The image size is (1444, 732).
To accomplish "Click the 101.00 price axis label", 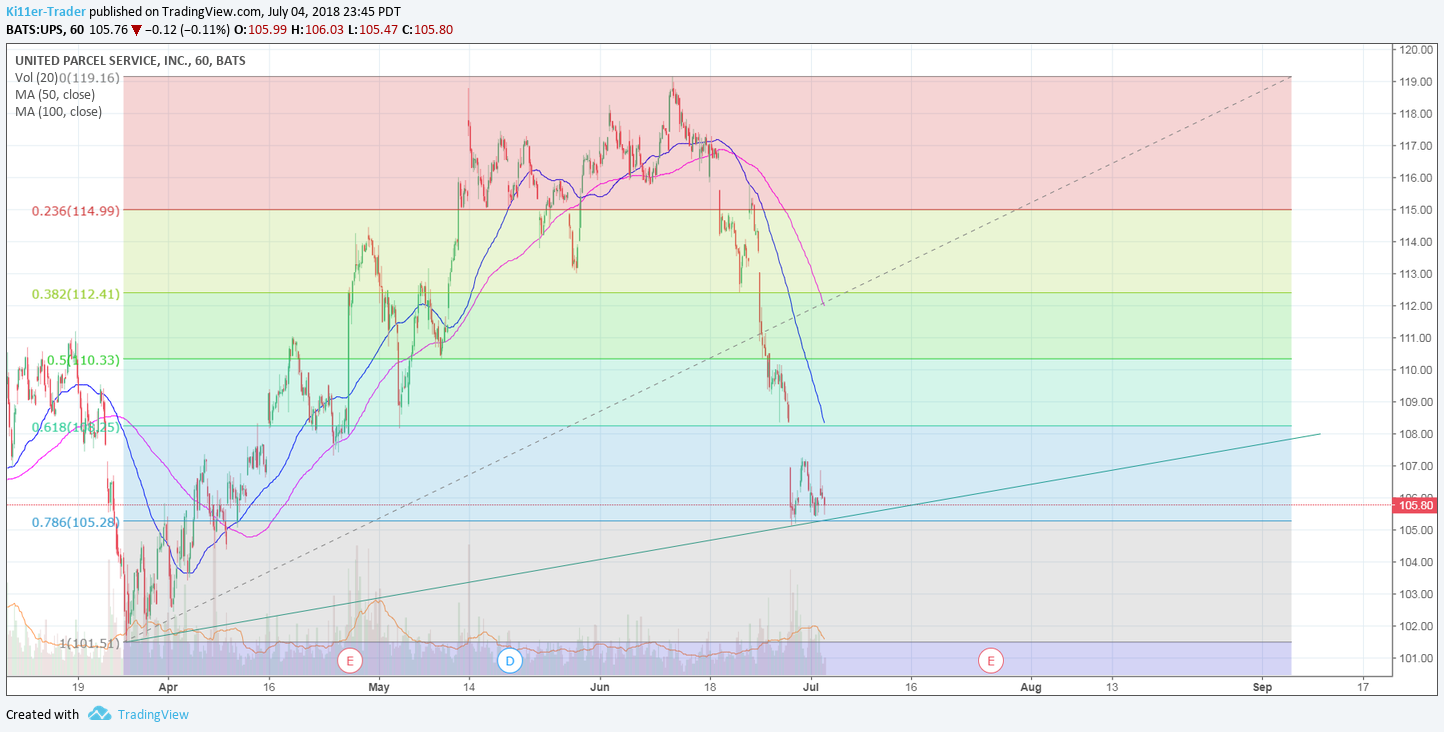I will 1418,657.
